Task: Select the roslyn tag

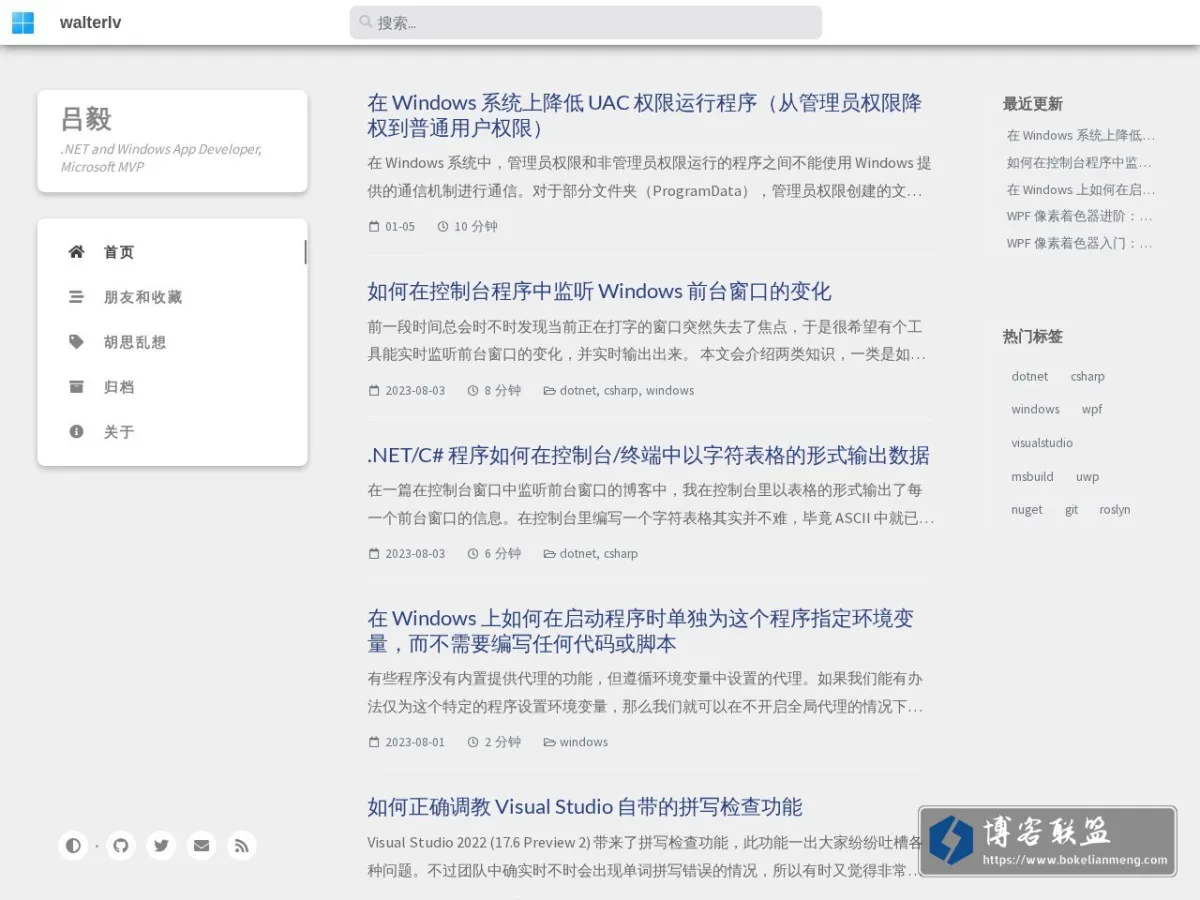Action: (x=1115, y=510)
